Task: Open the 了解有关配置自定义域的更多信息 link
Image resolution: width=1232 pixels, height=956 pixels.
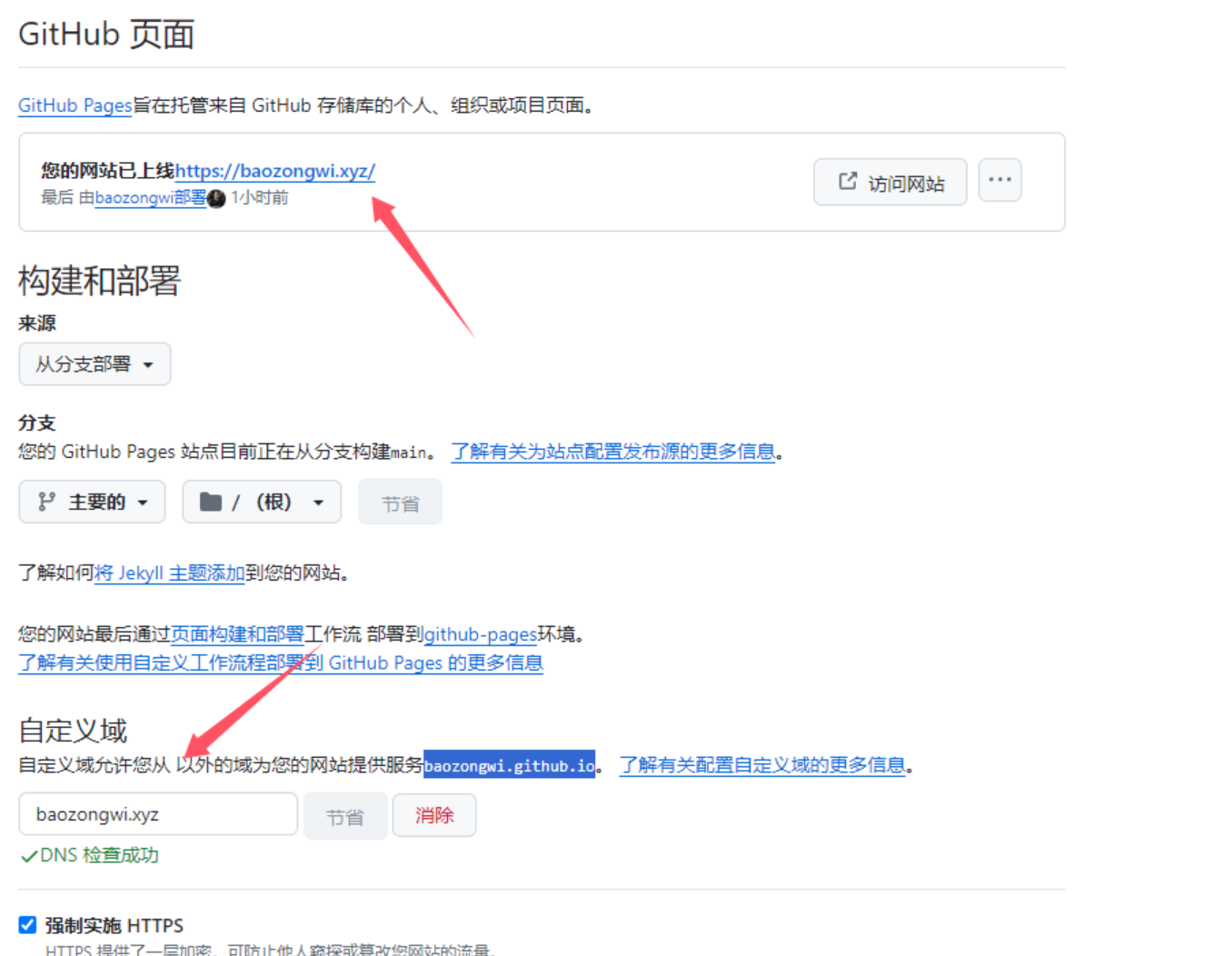Action: (x=762, y=765)
